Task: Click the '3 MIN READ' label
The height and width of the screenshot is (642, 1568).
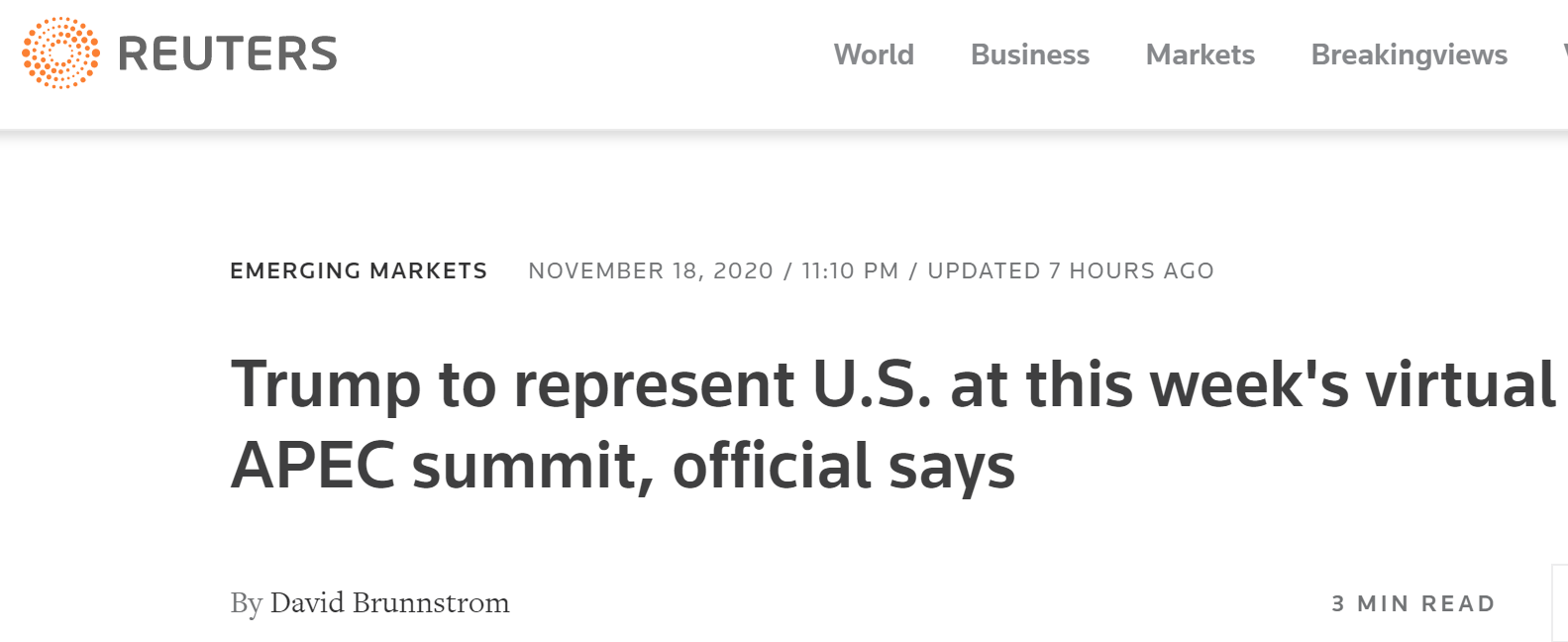Action: pyautogui.click(x=1412, y=604)
